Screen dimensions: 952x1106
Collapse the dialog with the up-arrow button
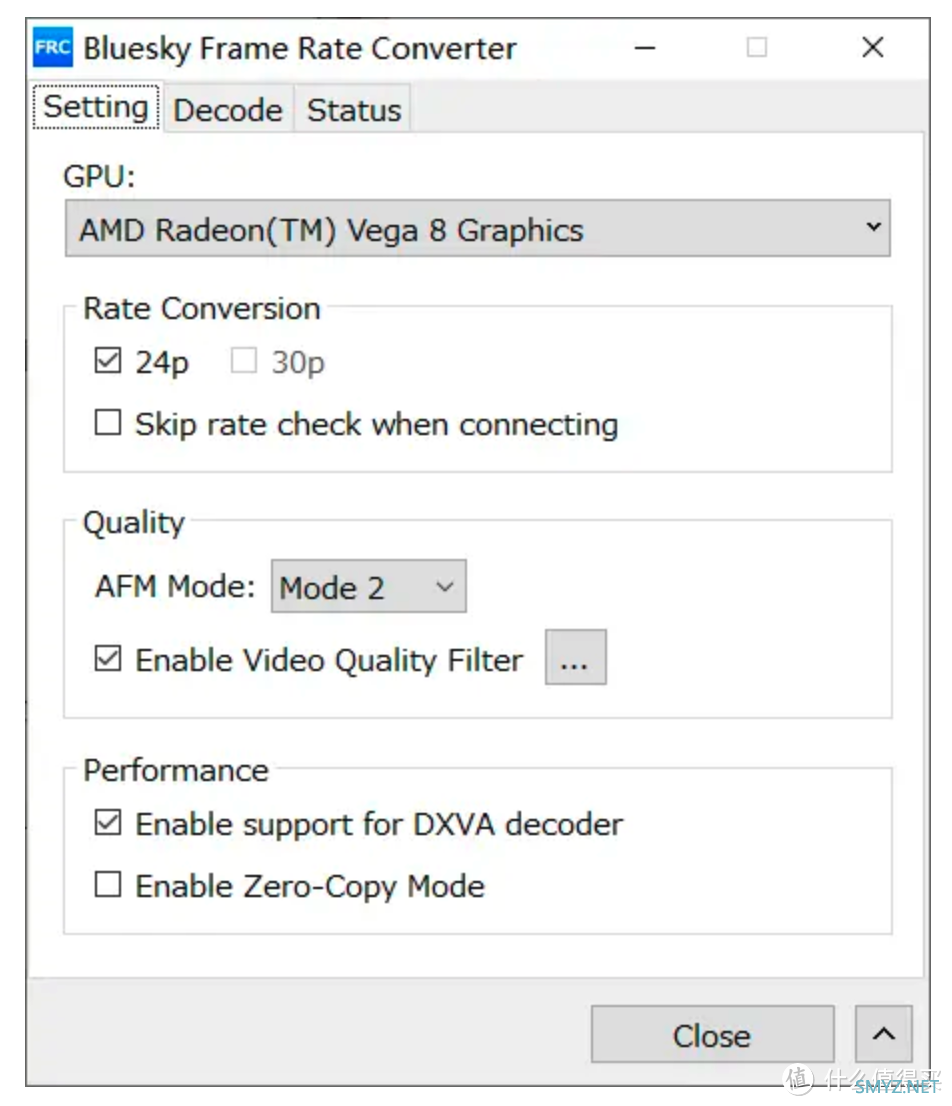coord(884,1035)
